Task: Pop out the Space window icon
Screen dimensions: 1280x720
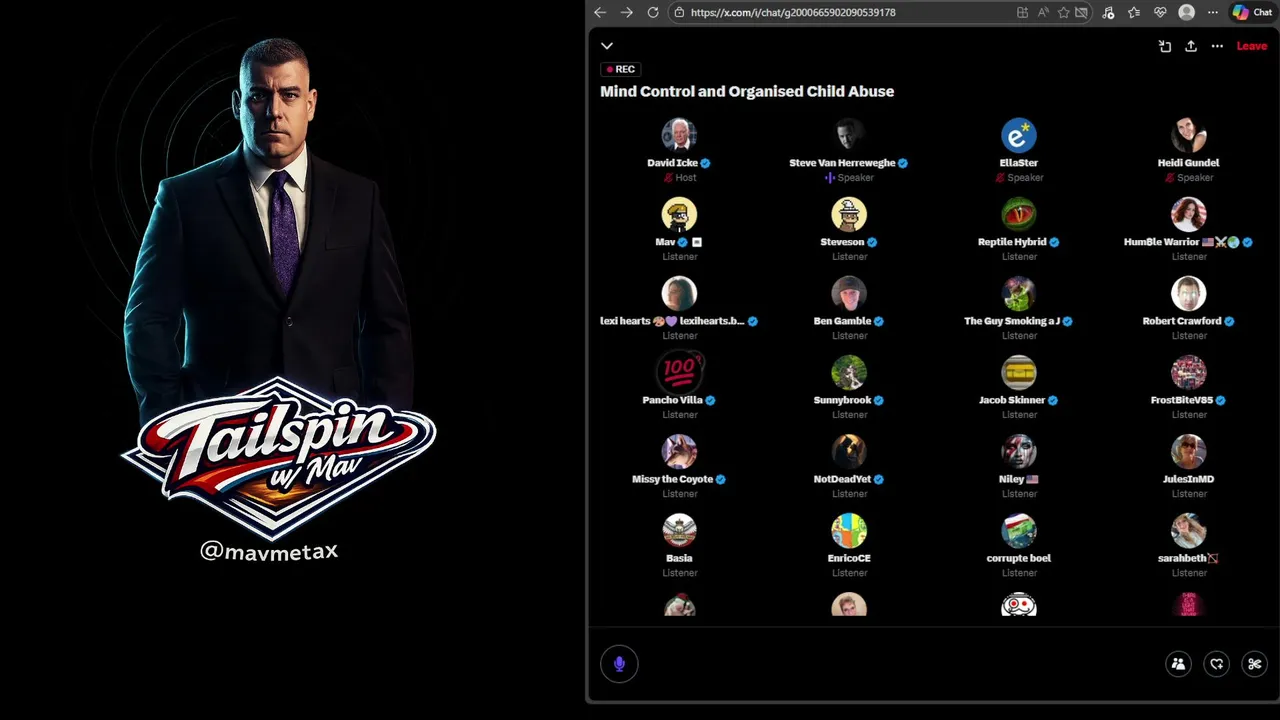Action: point(1165,46)
